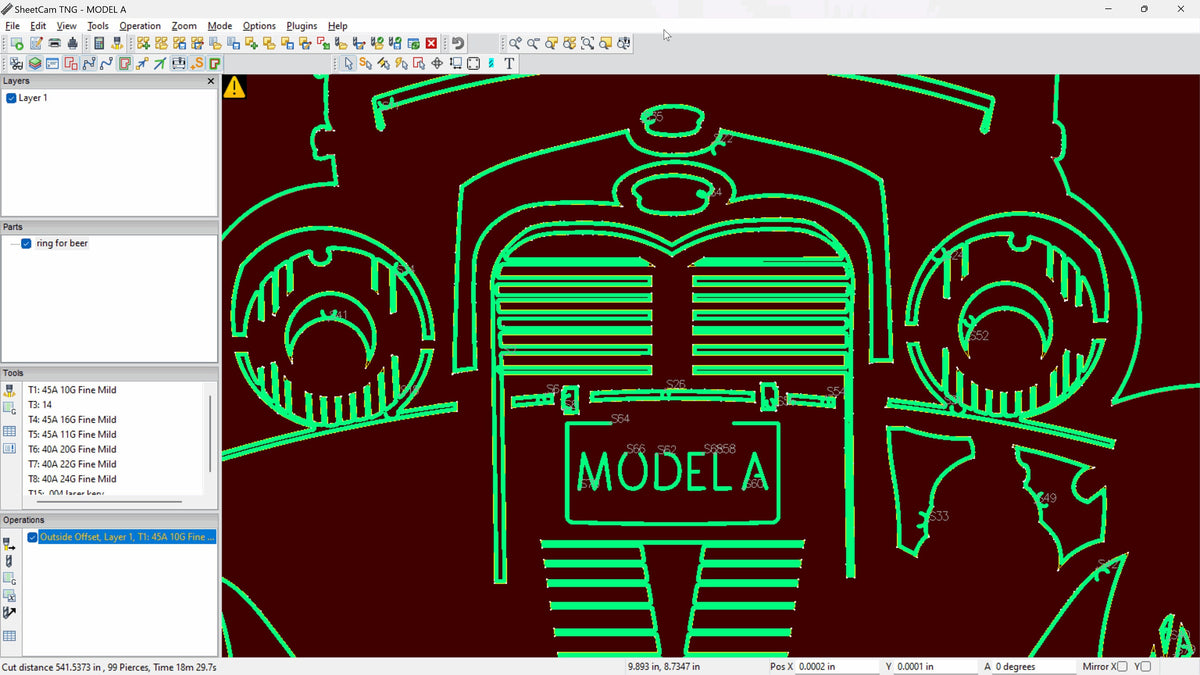Click the orange S with plus toolbar icon
The width and height of the screenshot is (1200, 675).
click(197, 63)
